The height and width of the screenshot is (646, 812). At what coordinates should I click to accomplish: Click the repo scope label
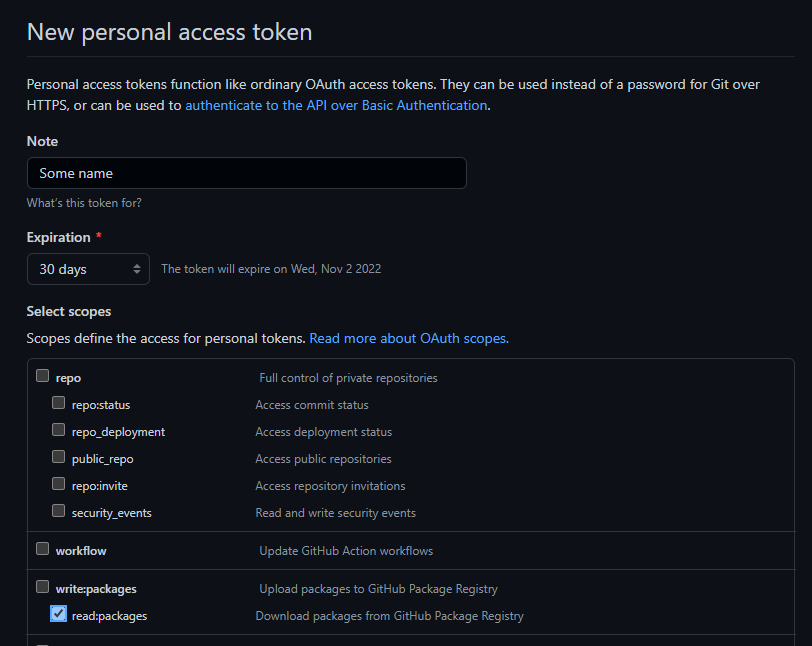pos(68,378)
